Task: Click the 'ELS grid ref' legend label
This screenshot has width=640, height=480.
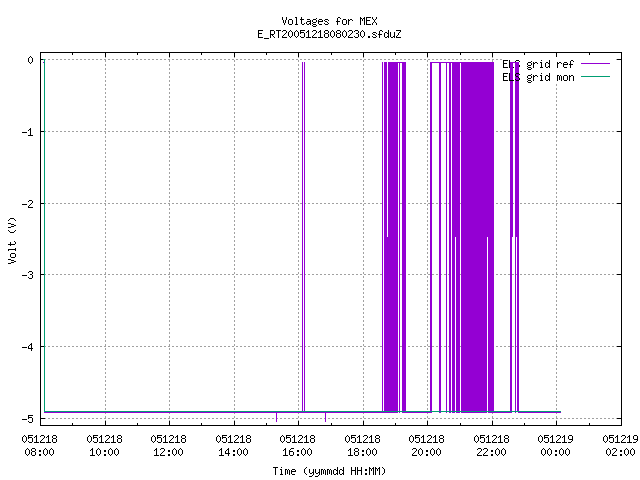Action: (x=538, y=64)
